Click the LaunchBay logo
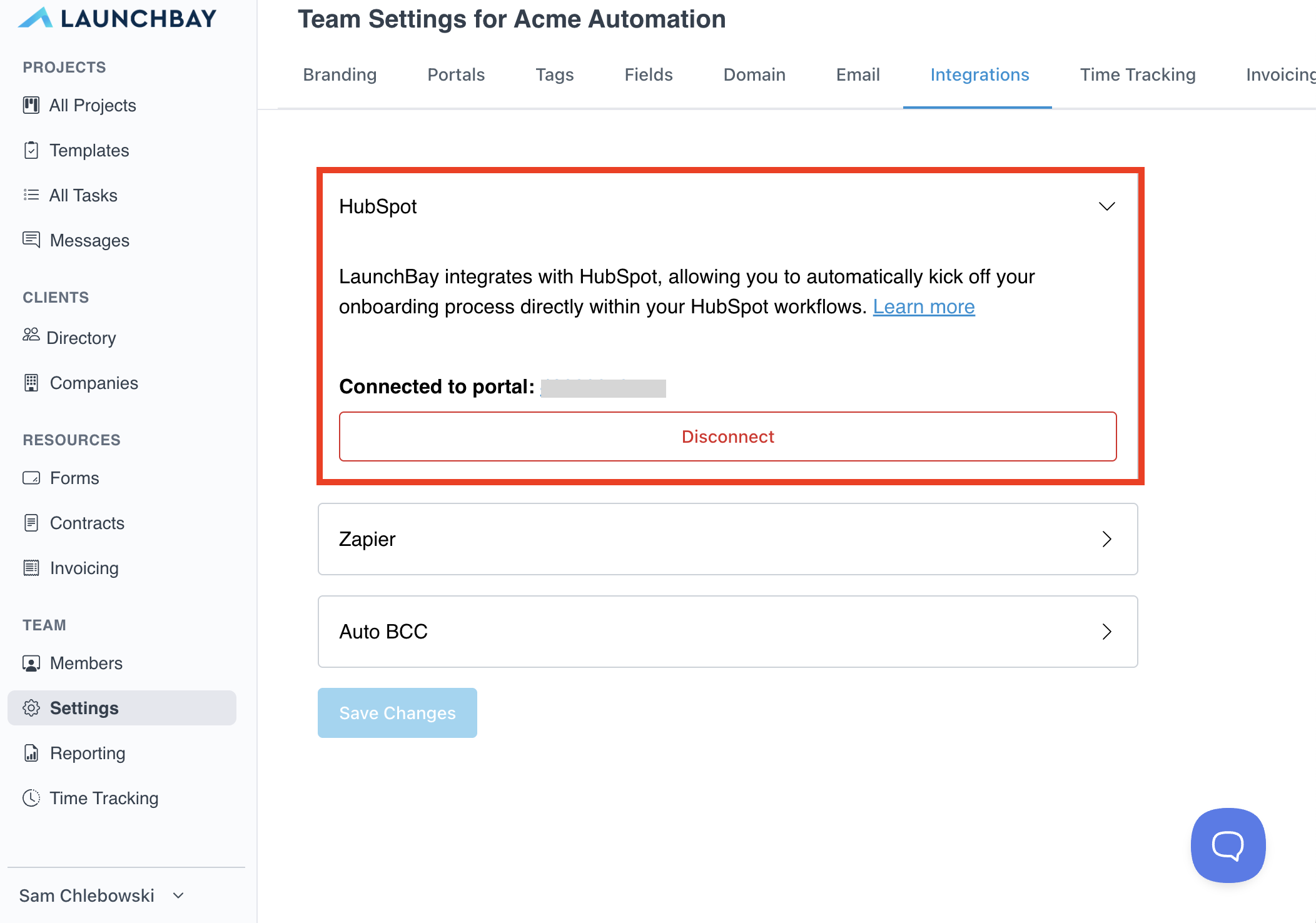 tap(118, 19)
